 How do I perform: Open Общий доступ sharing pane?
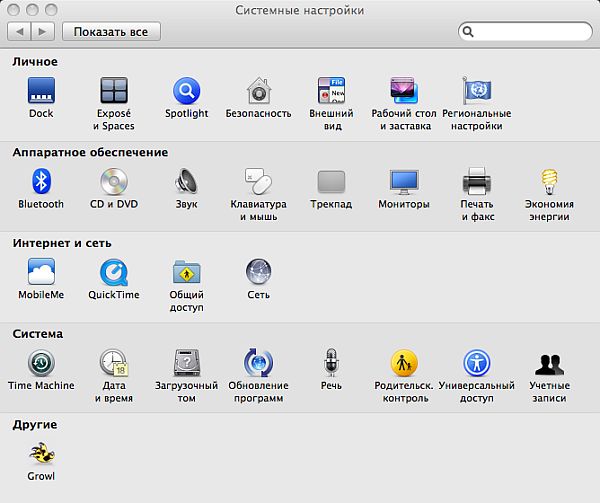point(186,272)
